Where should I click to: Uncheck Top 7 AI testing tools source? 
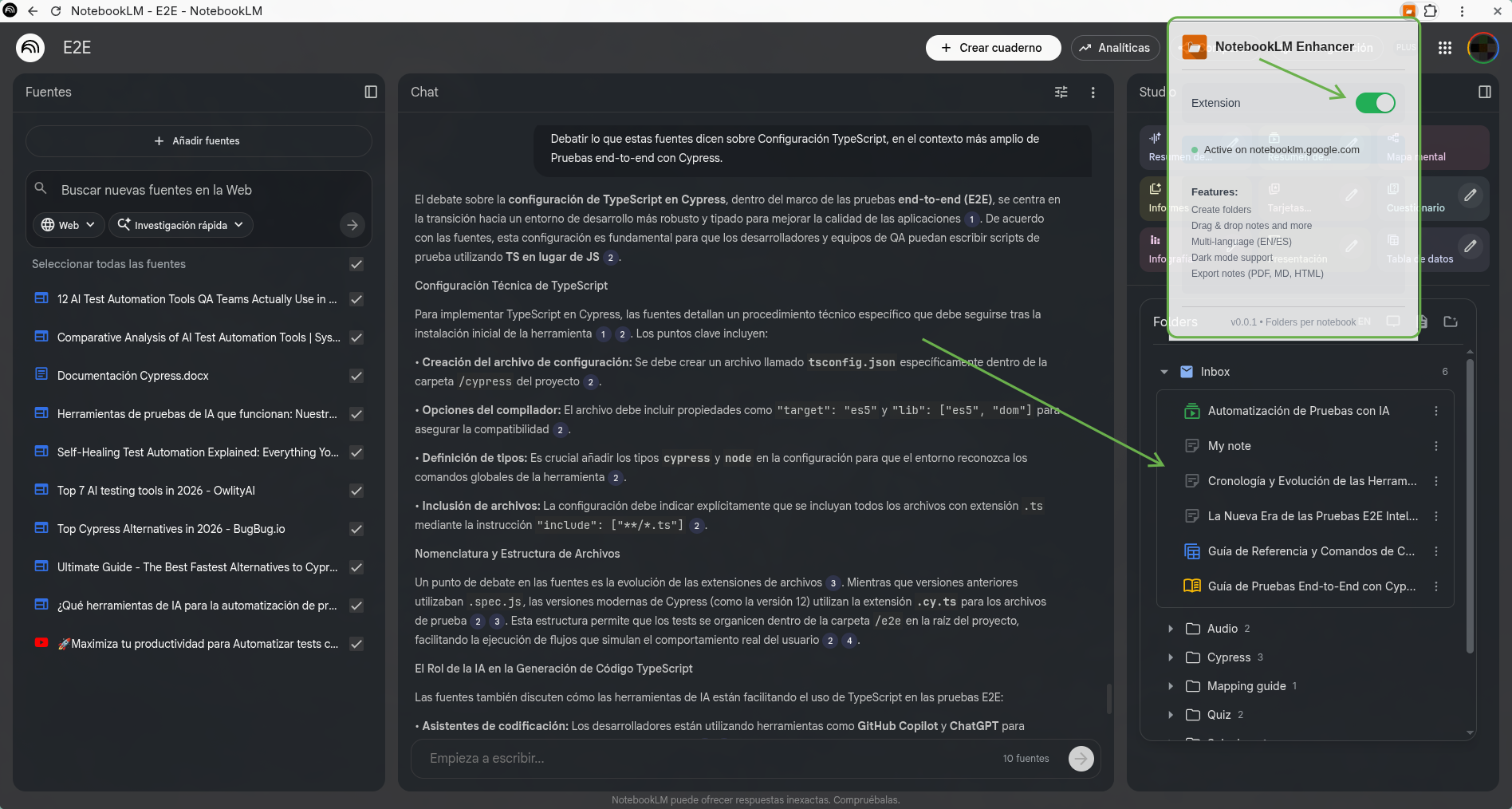pyautogui.click(x=356, y=491)
